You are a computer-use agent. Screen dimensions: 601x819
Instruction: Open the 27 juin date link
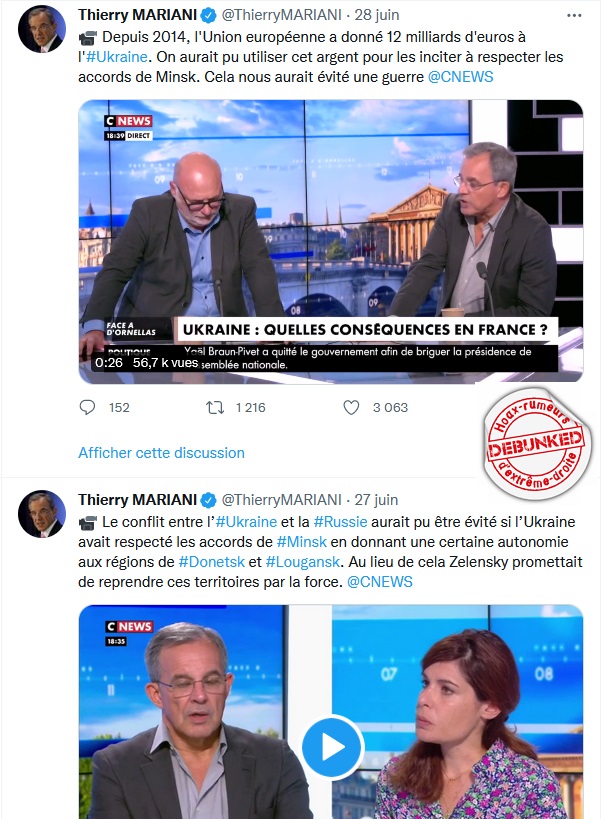[x=376, y=500]
